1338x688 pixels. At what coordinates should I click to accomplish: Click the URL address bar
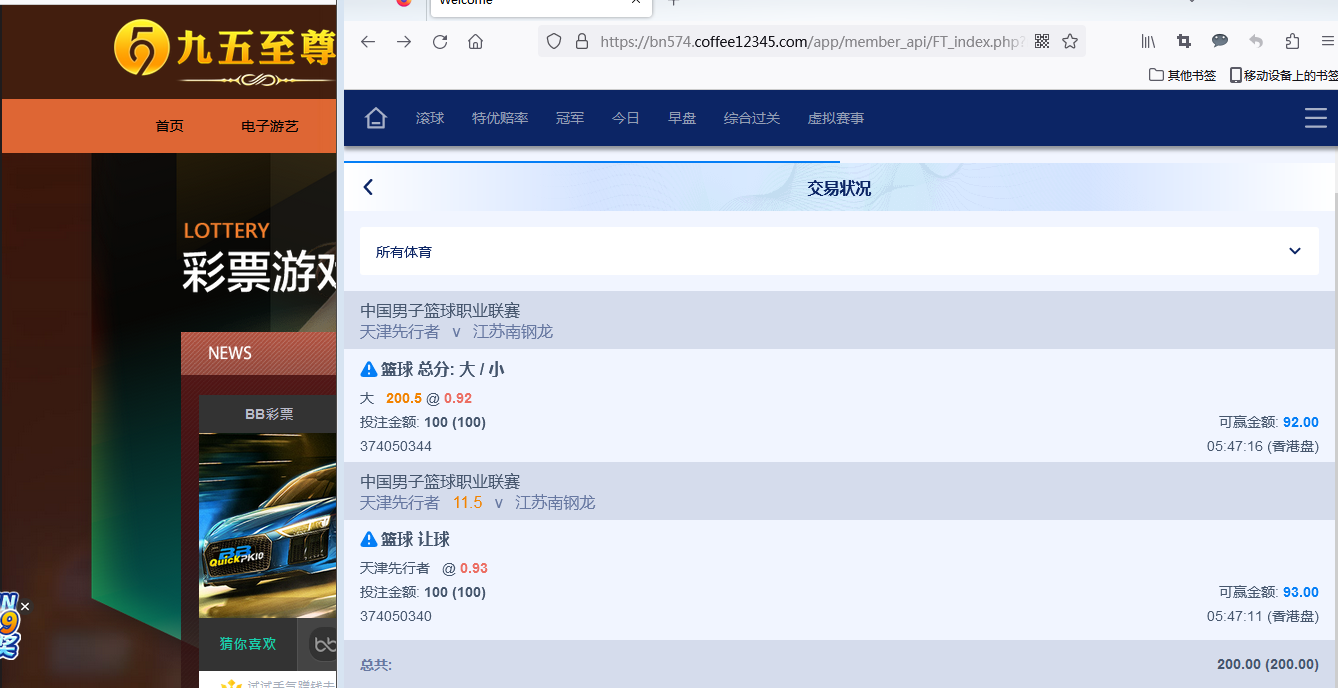coord(810,41)
